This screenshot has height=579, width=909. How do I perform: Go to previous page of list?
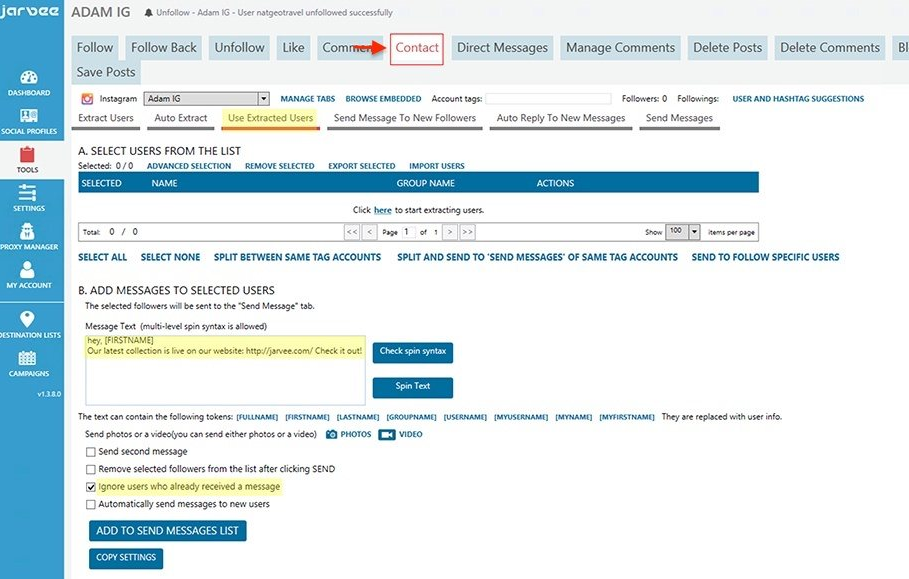click(370, 232)
